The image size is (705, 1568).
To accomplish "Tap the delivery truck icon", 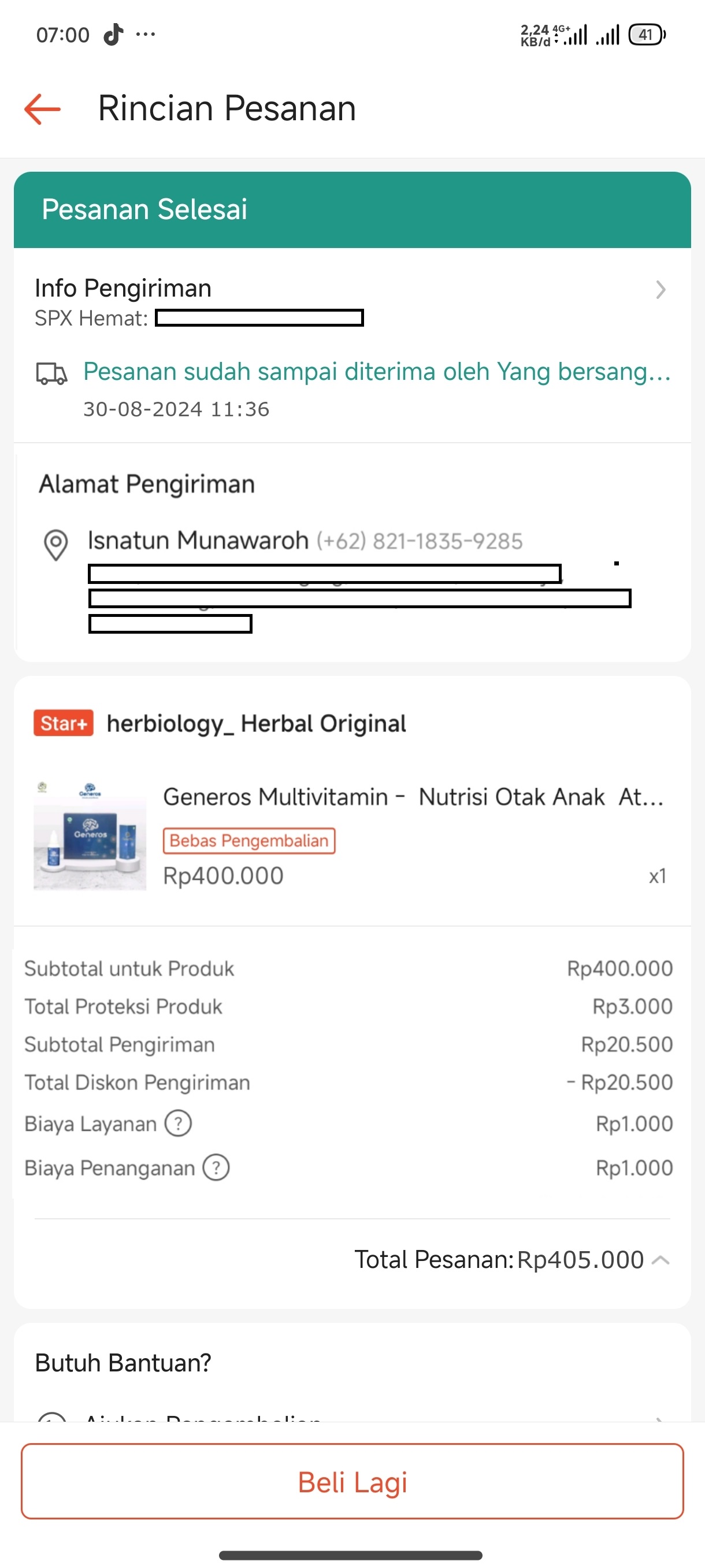I will (x=51, y=373).
